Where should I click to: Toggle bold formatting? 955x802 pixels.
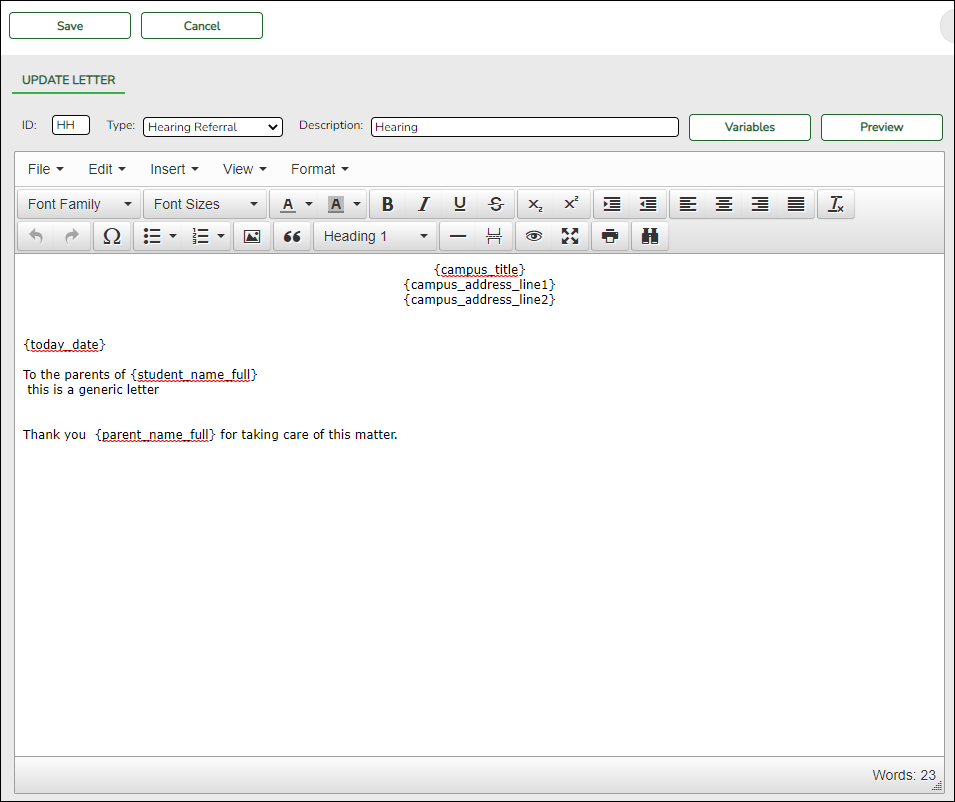click(388, 204)
